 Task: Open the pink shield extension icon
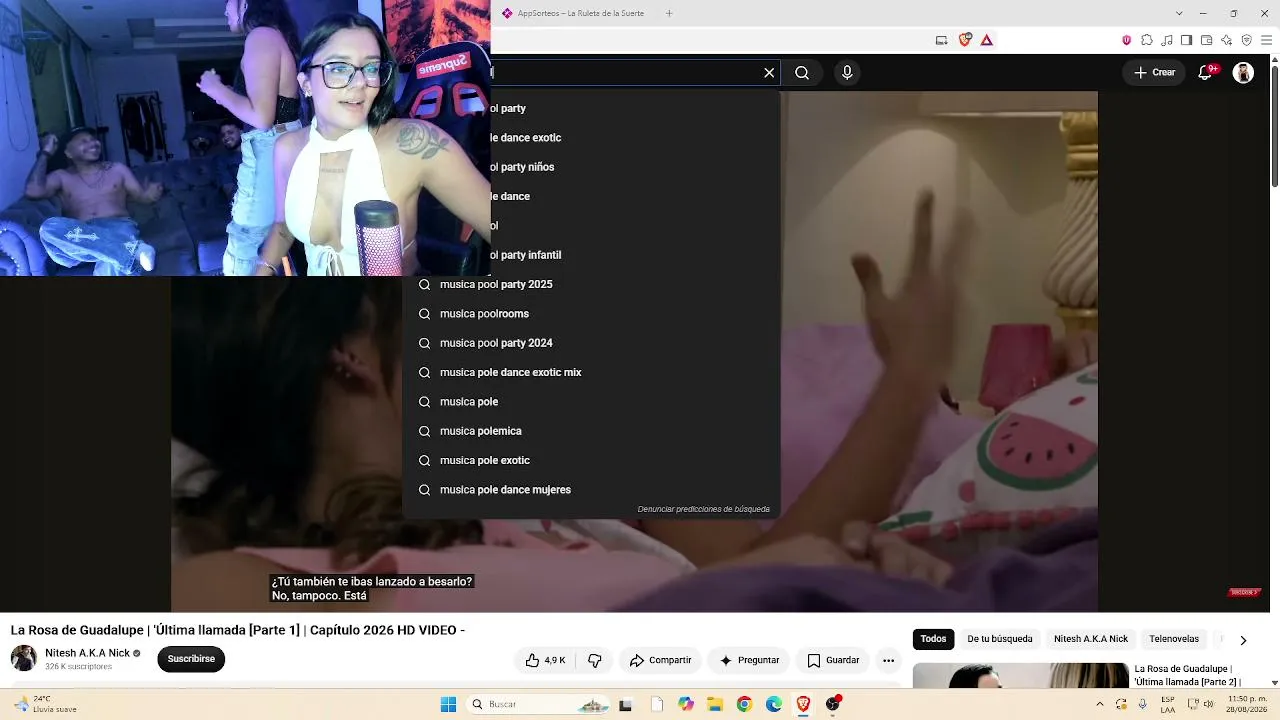1127,40
